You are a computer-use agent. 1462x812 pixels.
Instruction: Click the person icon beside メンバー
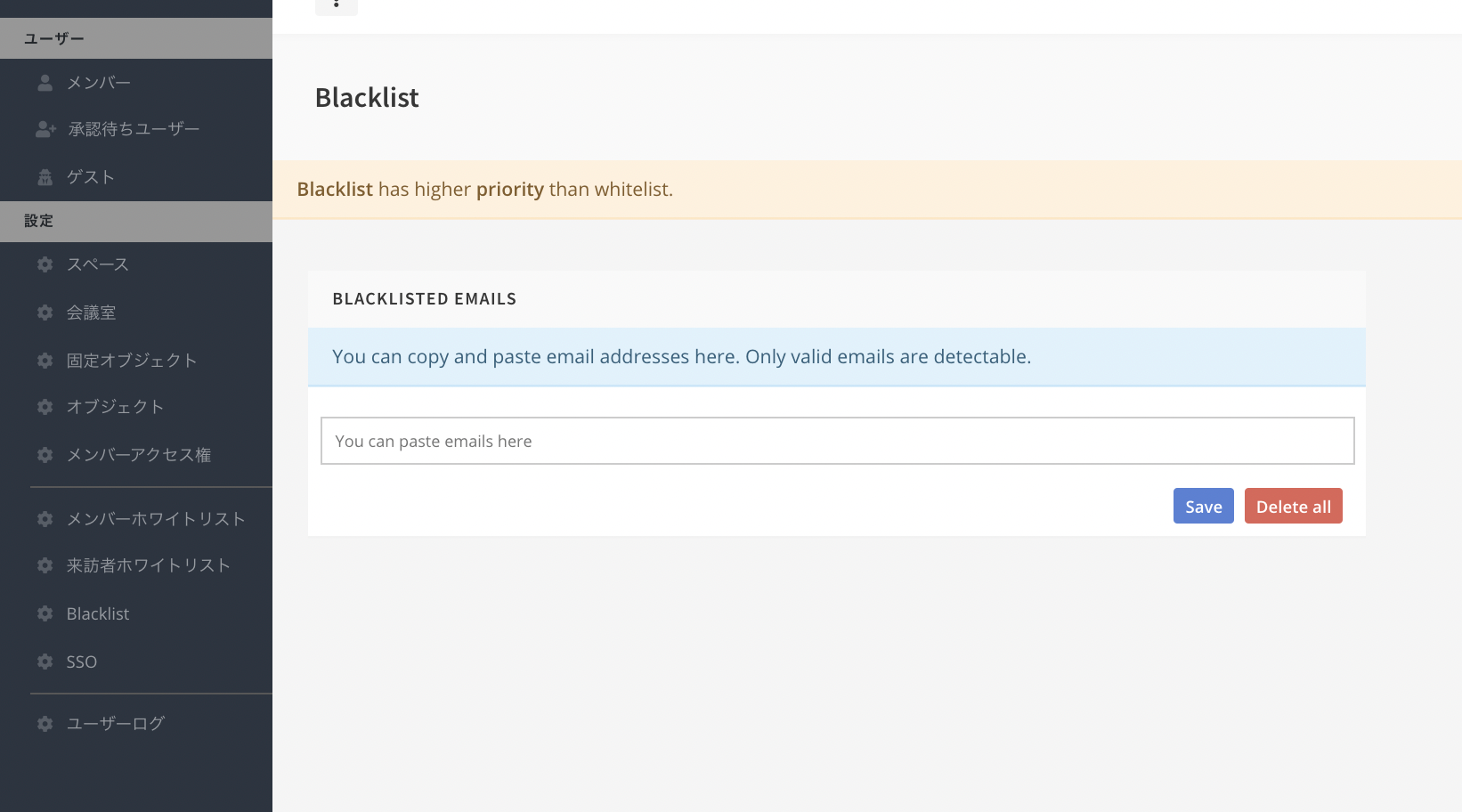[45, 83]
